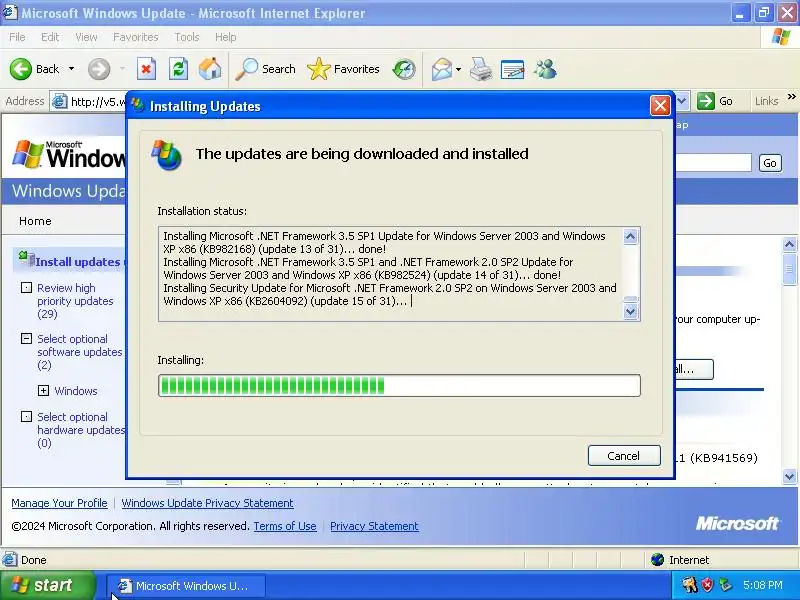Open Favorites star toolbar button
Image resolution: width=800 pixels, height=600 pixels.
(343, 69)
